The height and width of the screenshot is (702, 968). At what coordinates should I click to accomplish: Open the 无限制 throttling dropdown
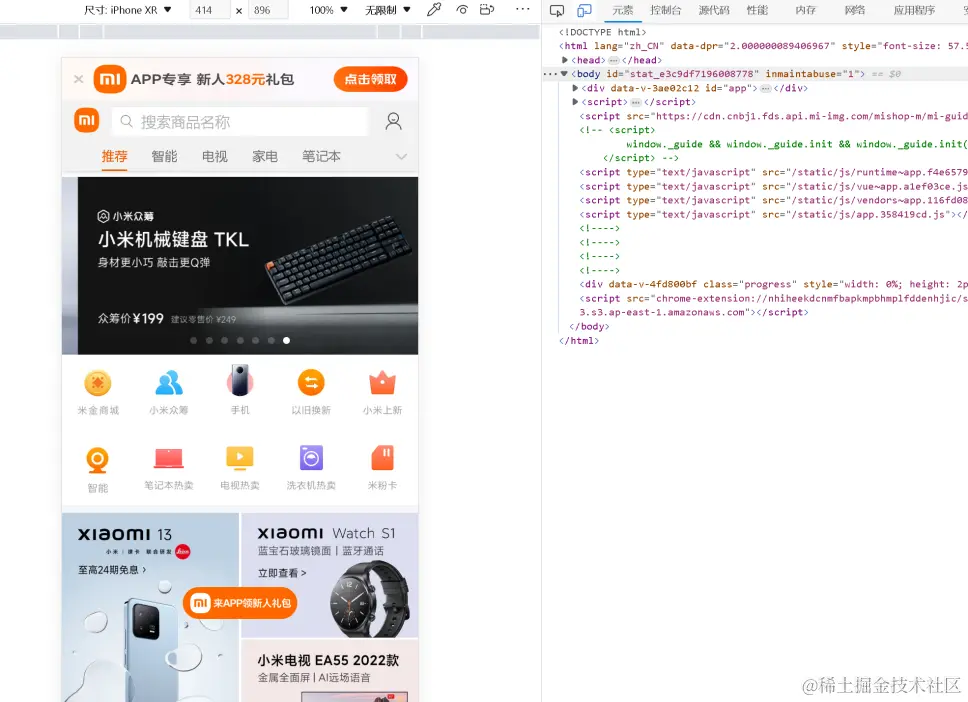(388, 10)
